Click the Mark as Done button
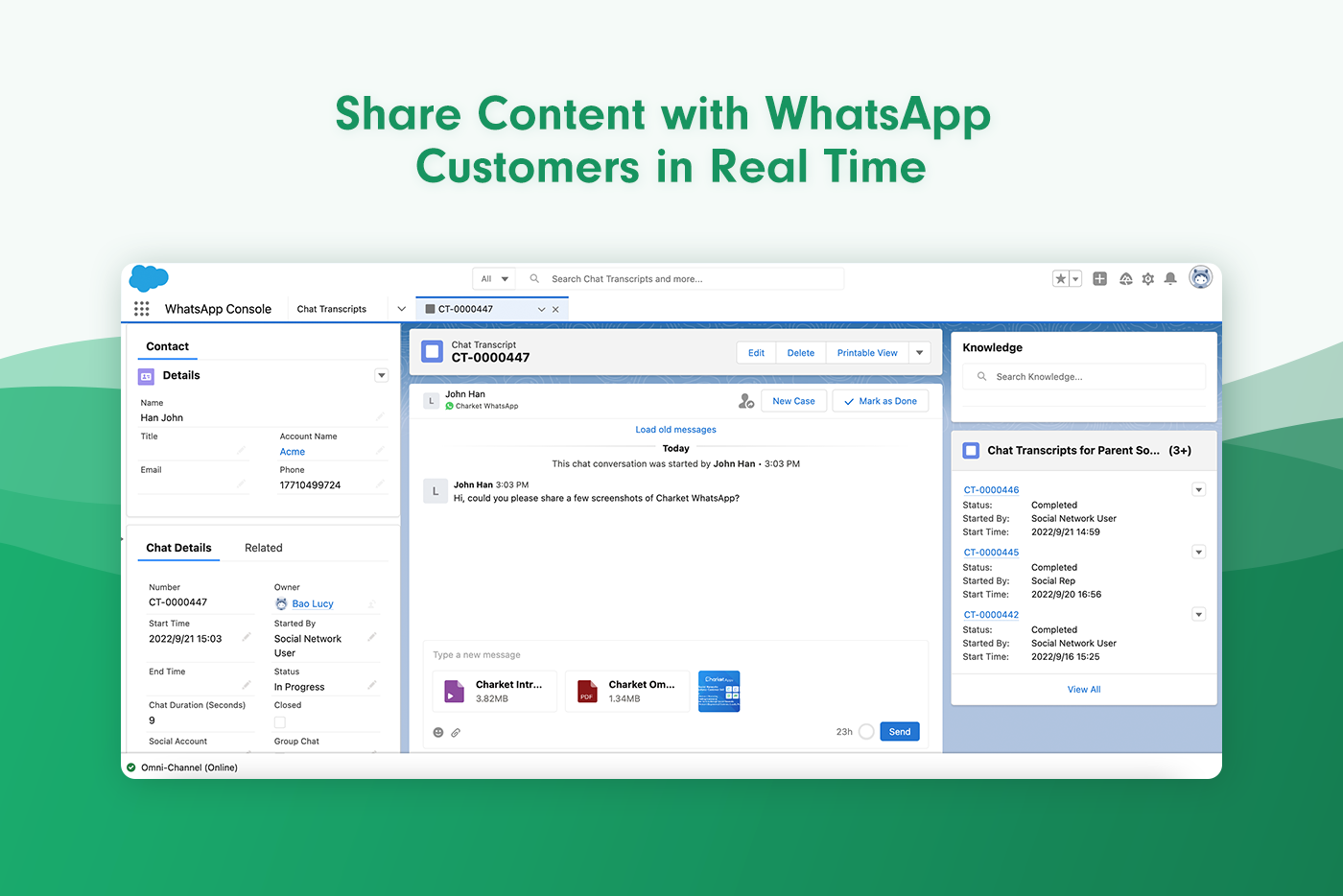Image resolution: width=1343 pixels, height=896 pixels. [881, 401]
